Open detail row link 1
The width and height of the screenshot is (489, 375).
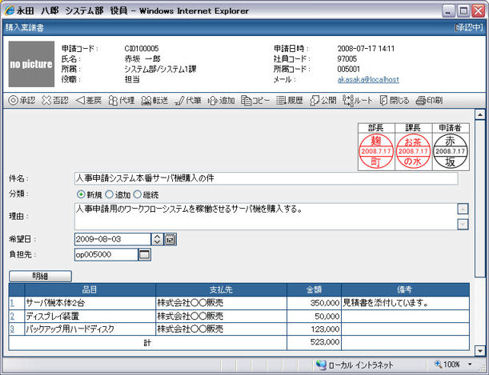click(x=12, y=303)
